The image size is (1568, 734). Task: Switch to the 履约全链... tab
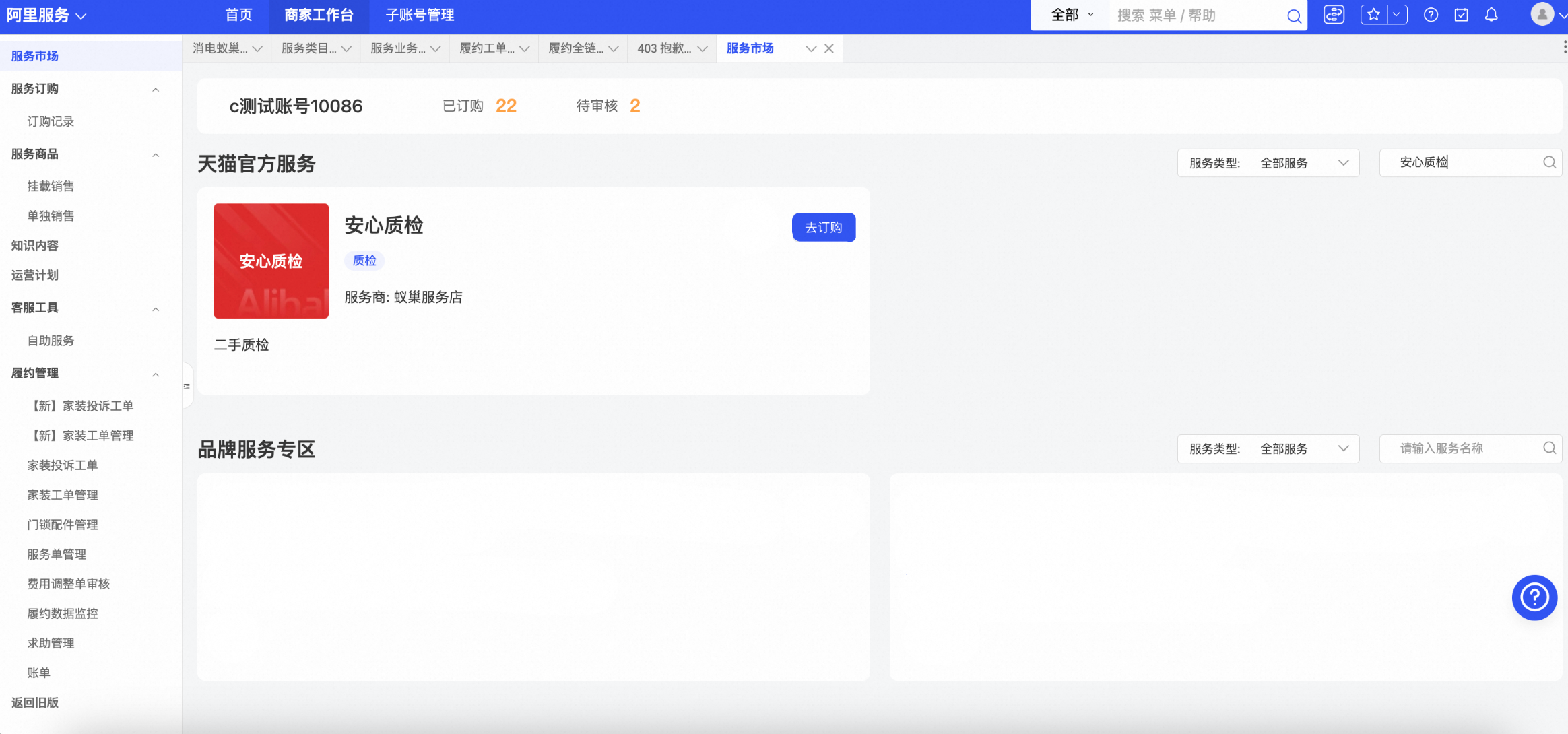[x=583, y=48]
